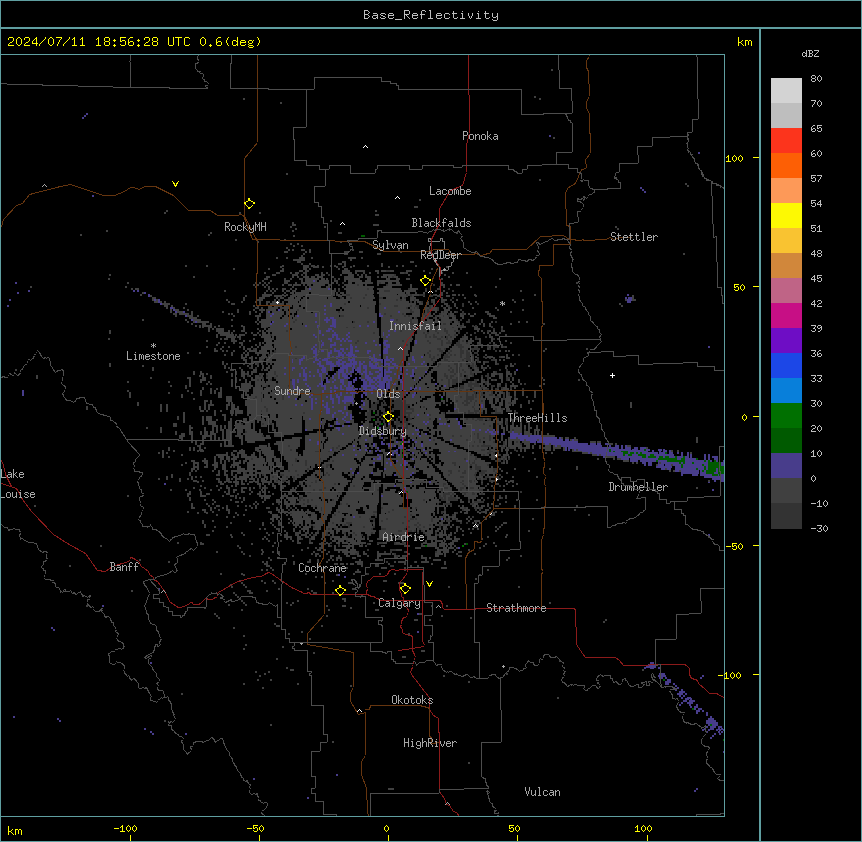The height and width of the screenshot is (842, 862).
Task: Click the yellow V marker northwest of RockyMH
Action: click(x=175, y=184)
